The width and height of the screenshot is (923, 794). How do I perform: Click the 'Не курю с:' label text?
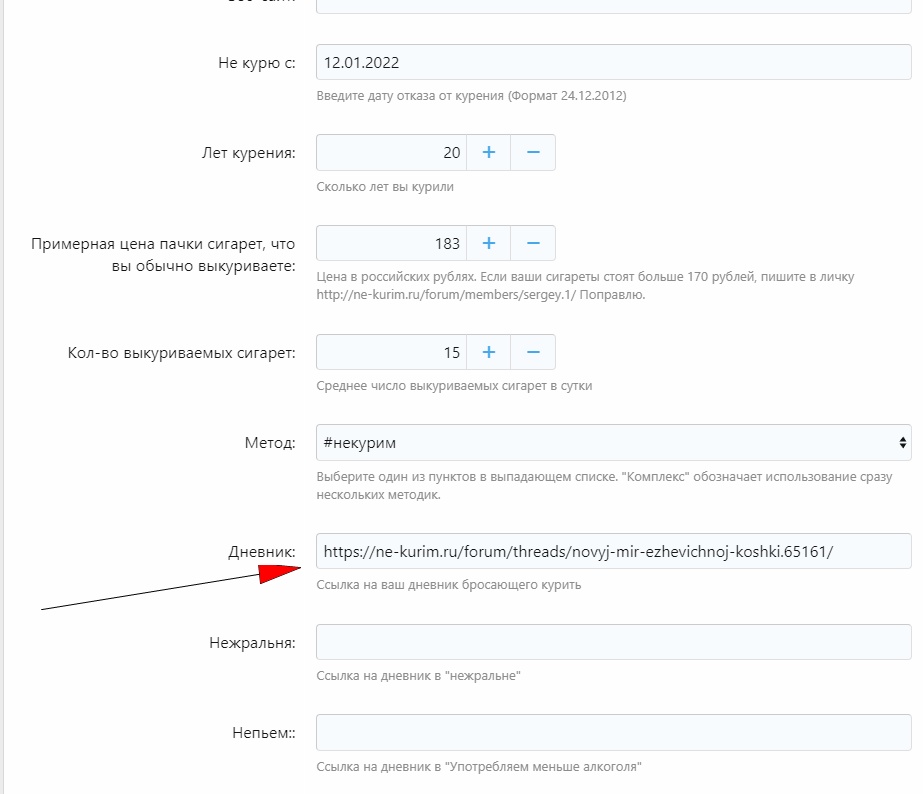[256, 63]
